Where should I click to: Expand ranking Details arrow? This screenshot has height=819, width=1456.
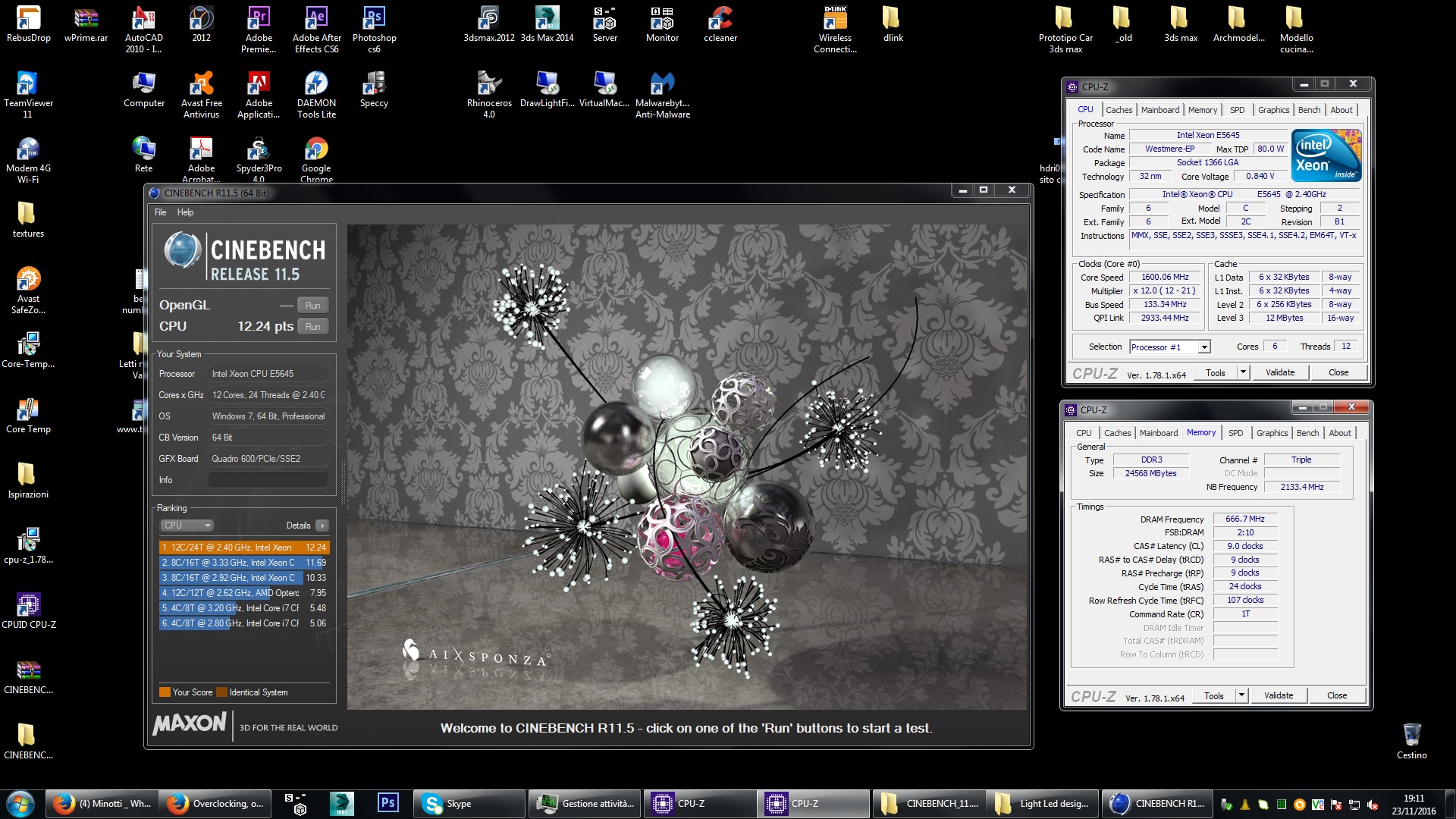coord(322,526)
